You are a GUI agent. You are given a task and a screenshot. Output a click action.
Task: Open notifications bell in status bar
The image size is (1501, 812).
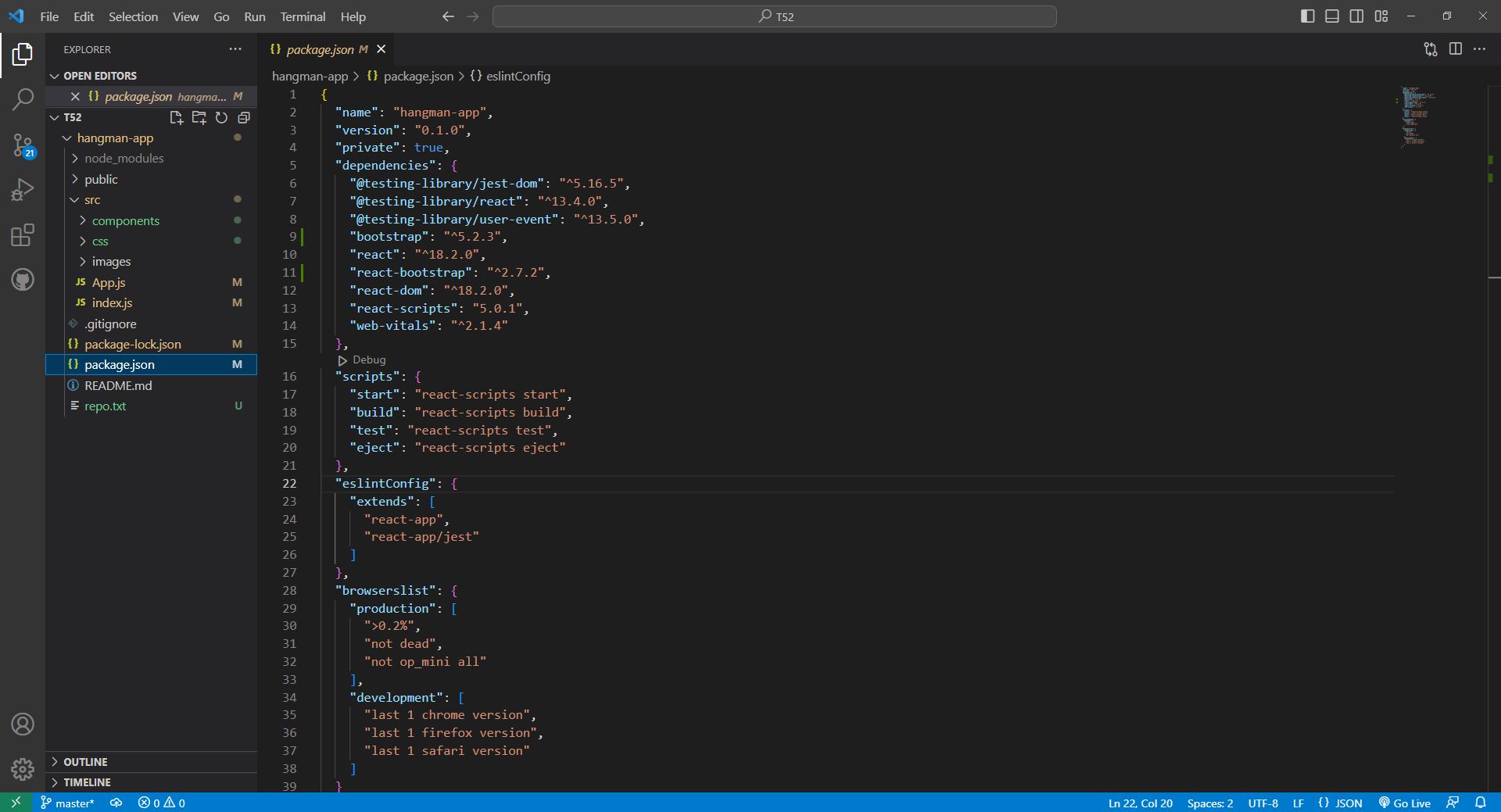click(1480, 803)
